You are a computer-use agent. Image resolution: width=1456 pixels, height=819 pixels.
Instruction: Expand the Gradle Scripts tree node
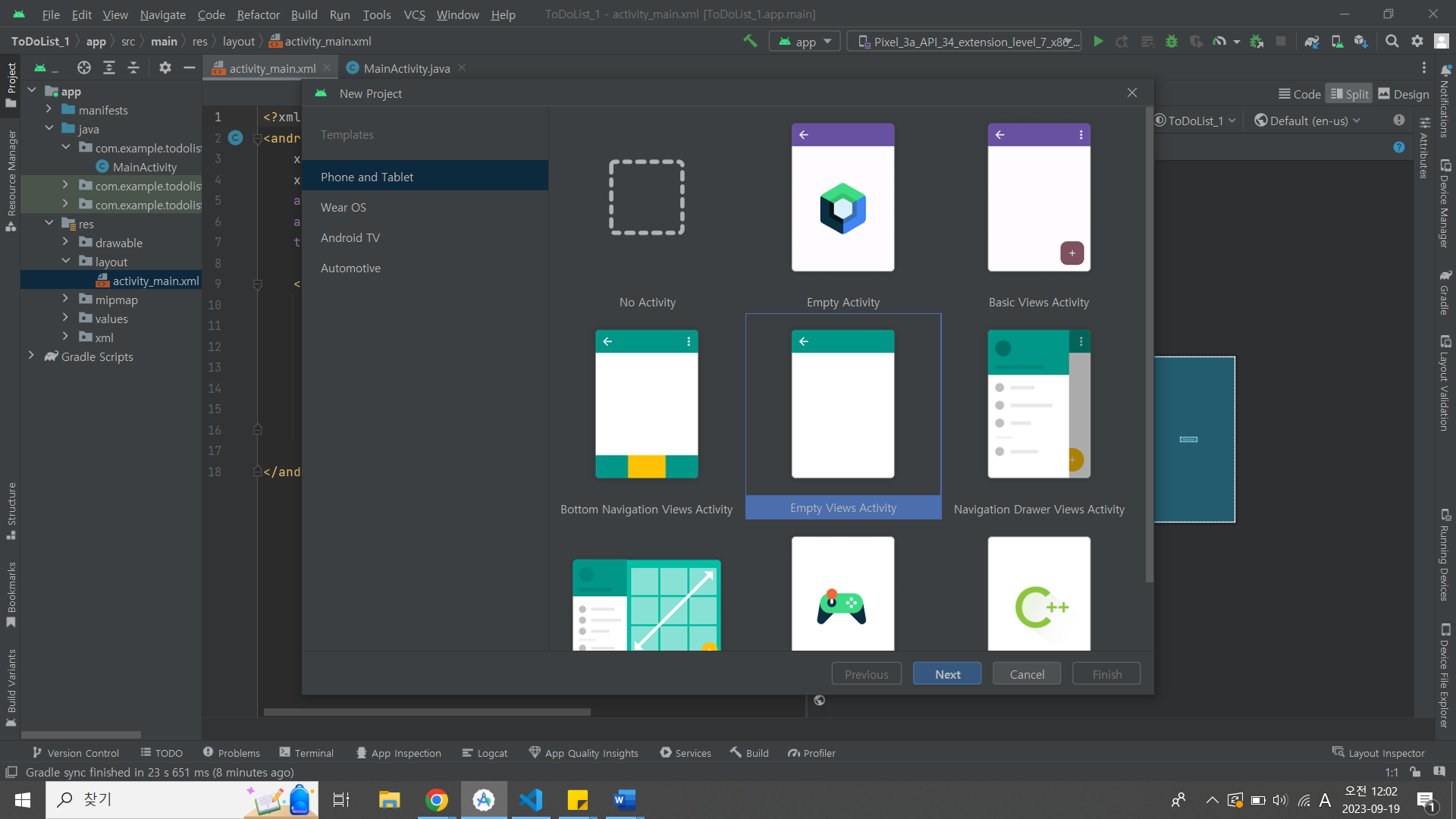(31, 356)
